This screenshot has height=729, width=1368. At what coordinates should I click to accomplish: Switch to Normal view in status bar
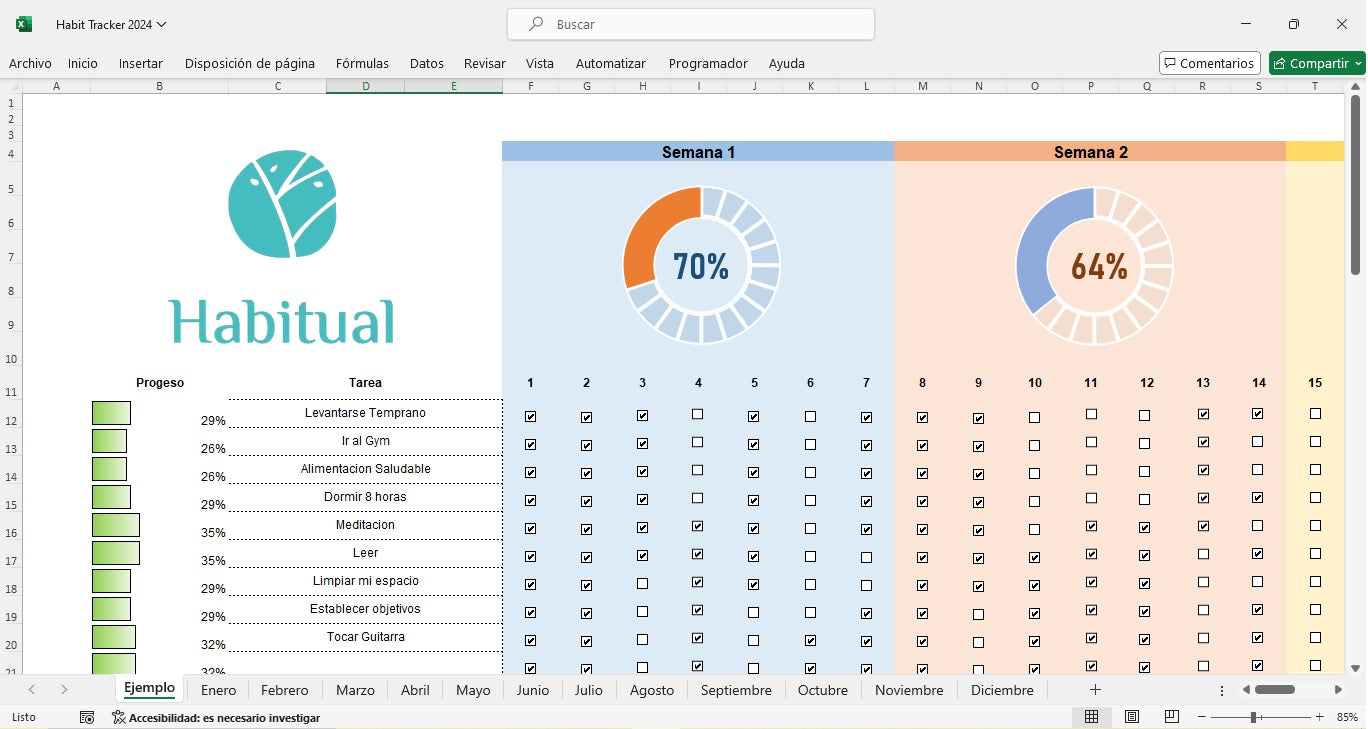point(1092,717)
